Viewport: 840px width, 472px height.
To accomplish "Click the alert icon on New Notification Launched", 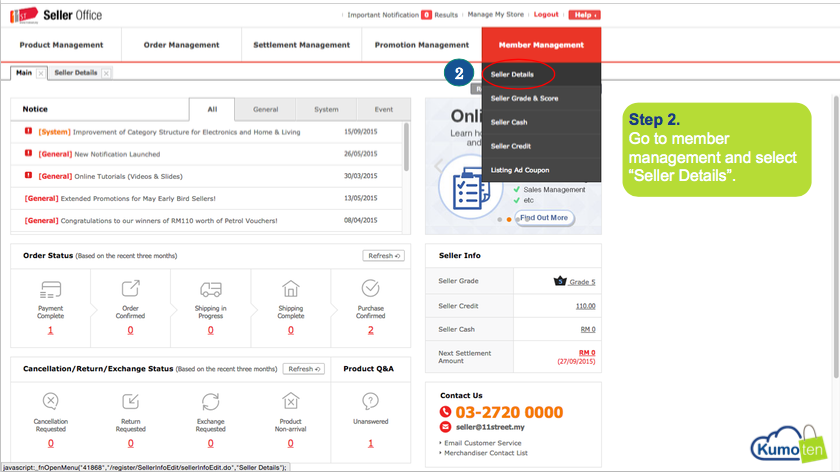I will tap(28, 153).
